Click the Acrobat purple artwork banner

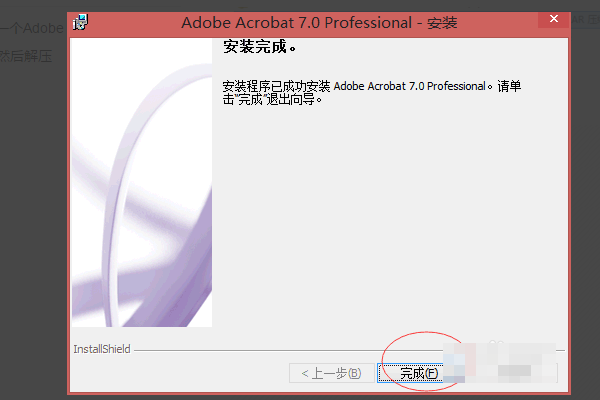click(142, 183)
